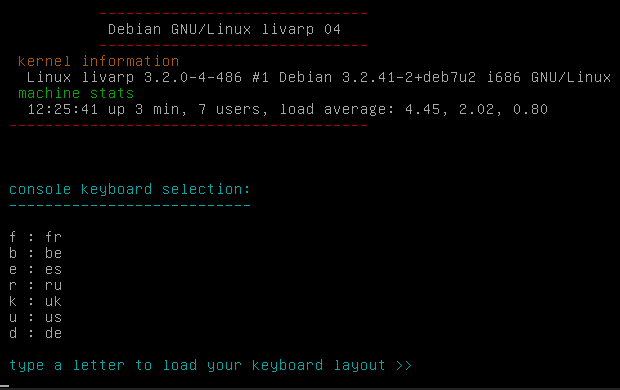
Task: Click the 'de' keyboard layout line
Action: pyautogui.click(x=35, y=333)
